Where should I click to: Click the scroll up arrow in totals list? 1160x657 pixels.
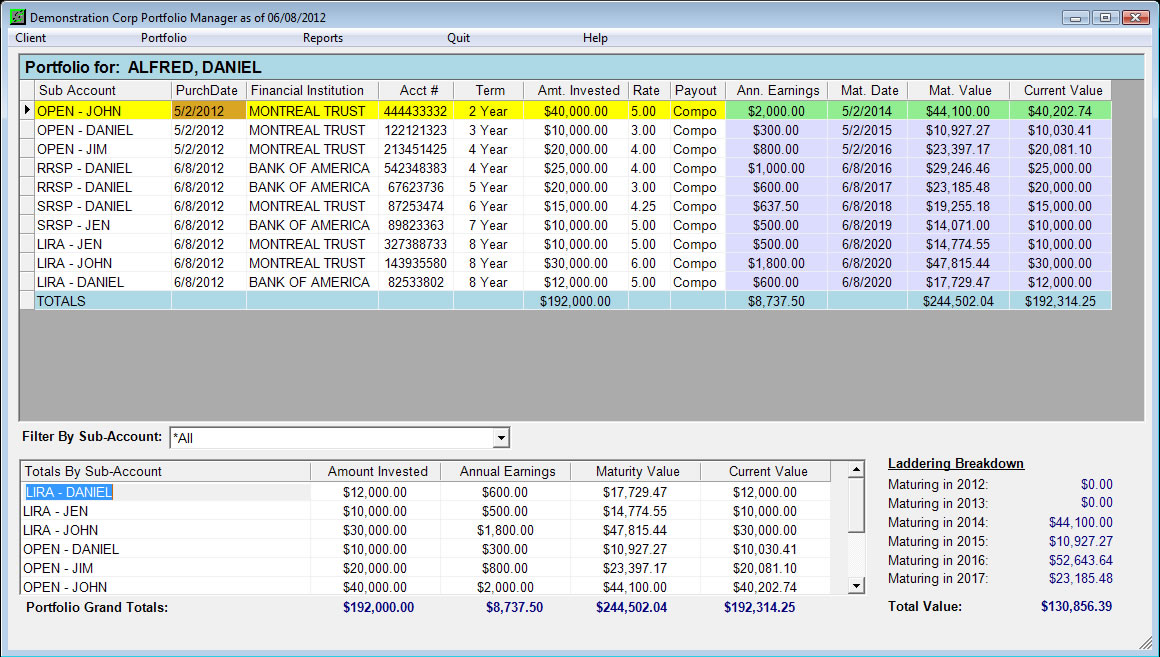coord(856,470)
